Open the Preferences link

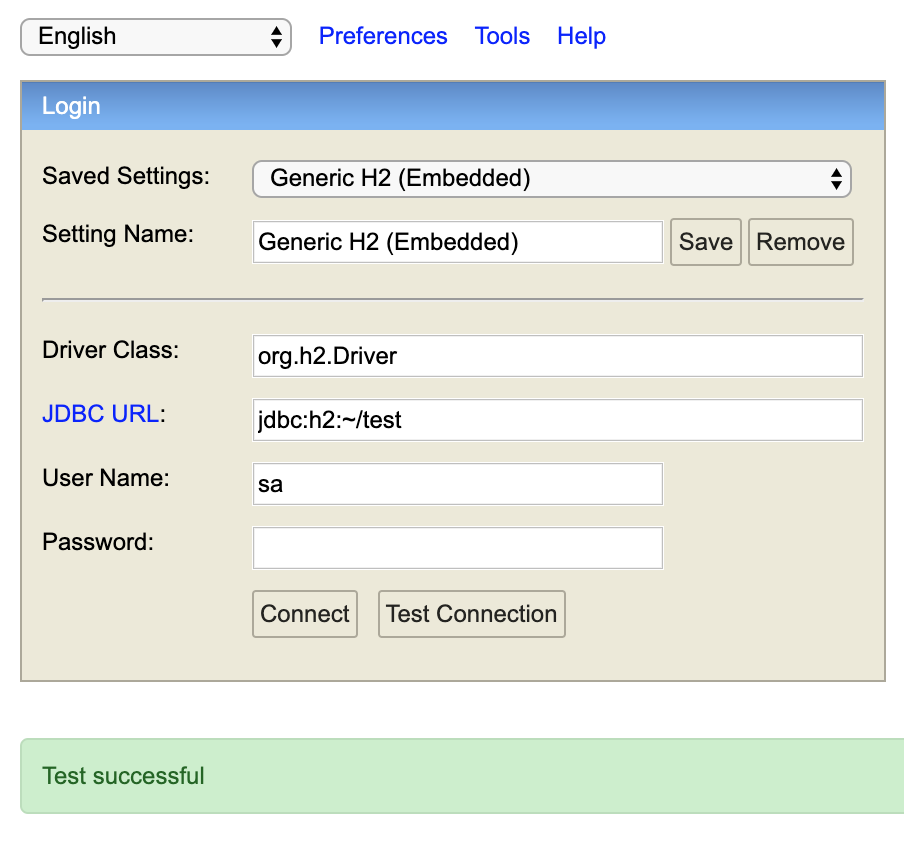(x=383, y=36)
